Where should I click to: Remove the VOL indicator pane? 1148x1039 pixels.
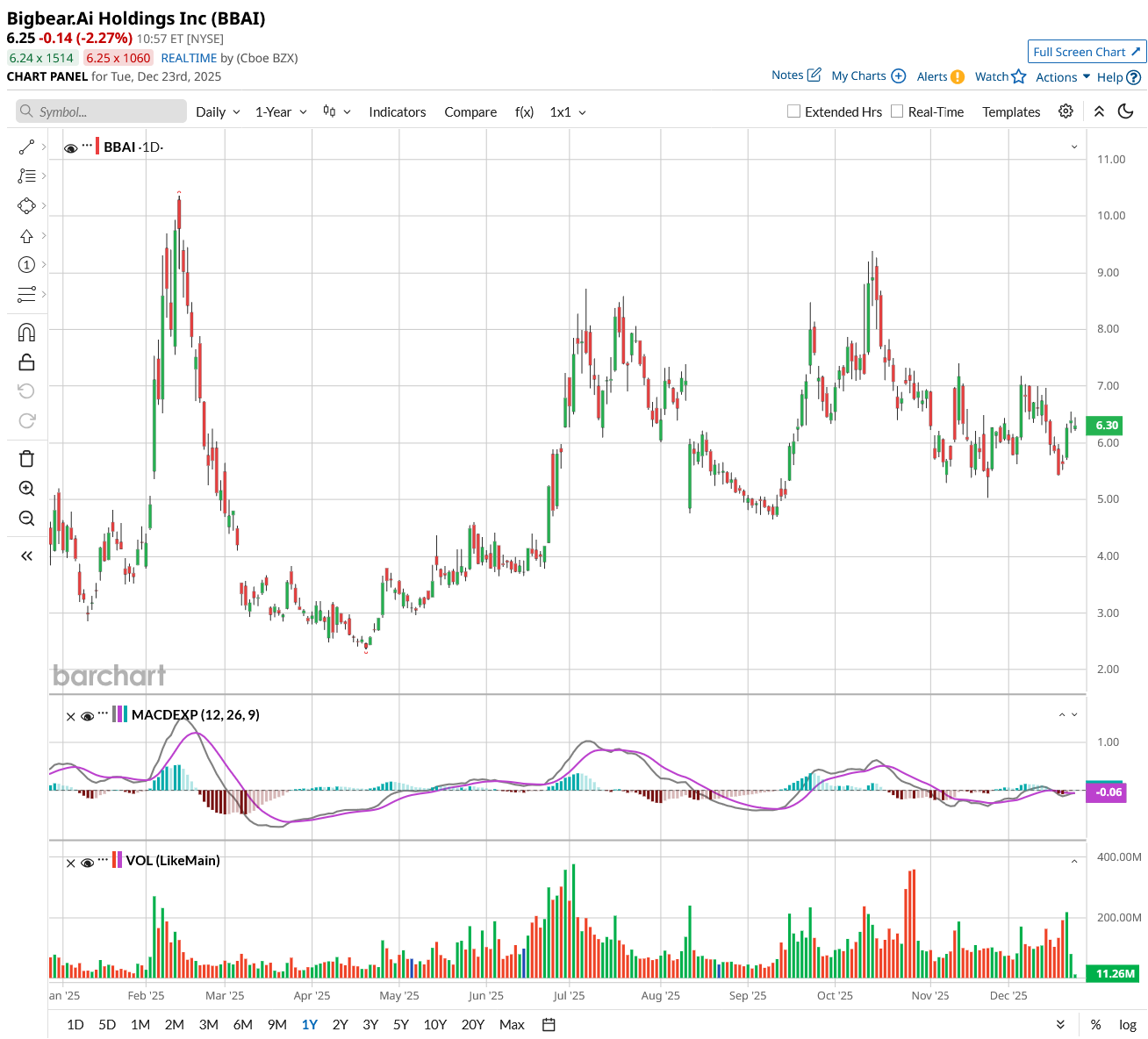[71, 863]
